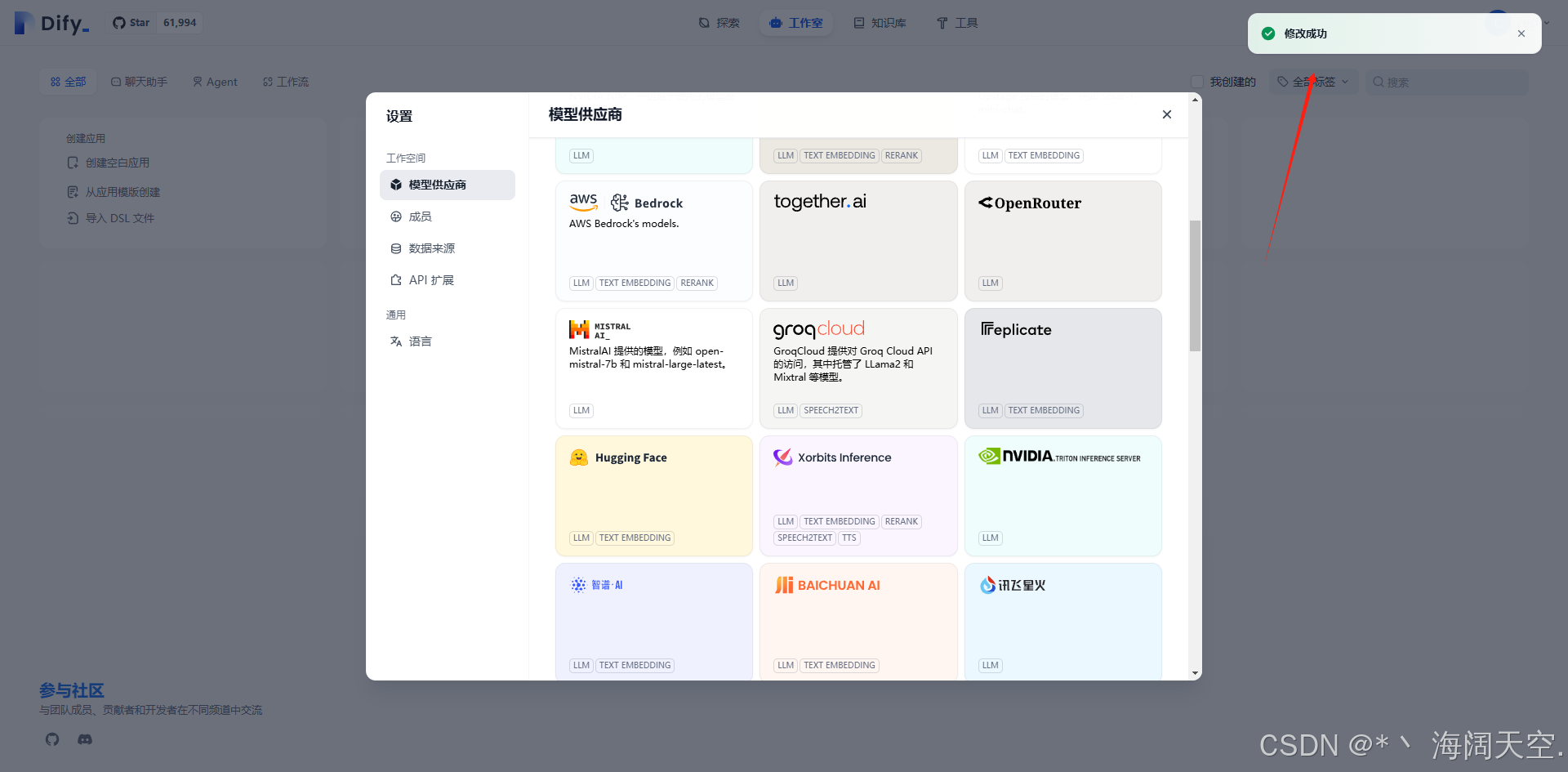Click the 语言 translate icon
The image size is (1568, 772).
click(x=396, y=341)
